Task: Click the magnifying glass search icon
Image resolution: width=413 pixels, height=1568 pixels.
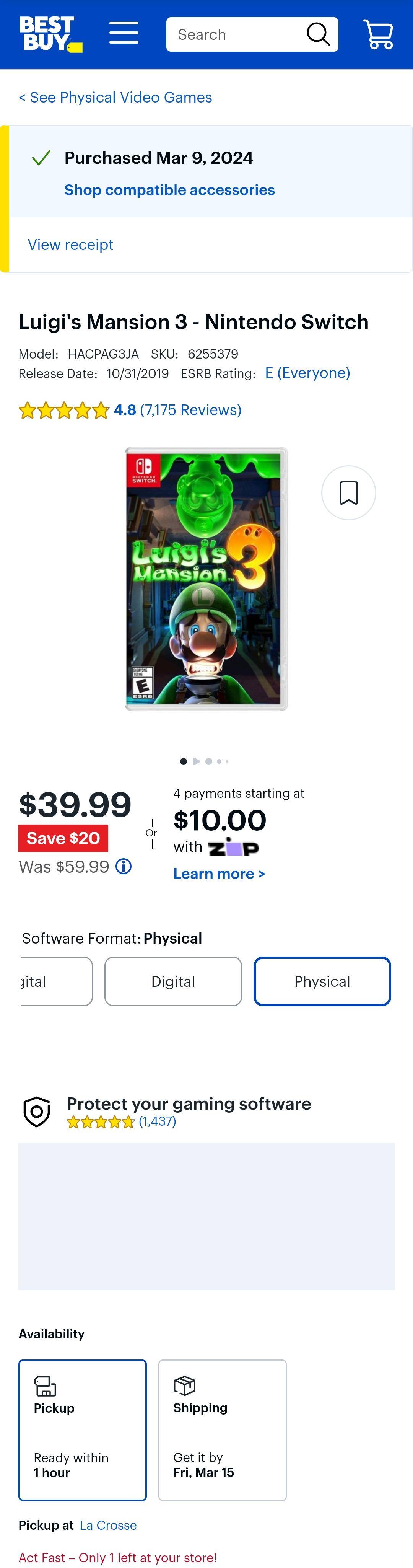Action: tap(318, 34)
